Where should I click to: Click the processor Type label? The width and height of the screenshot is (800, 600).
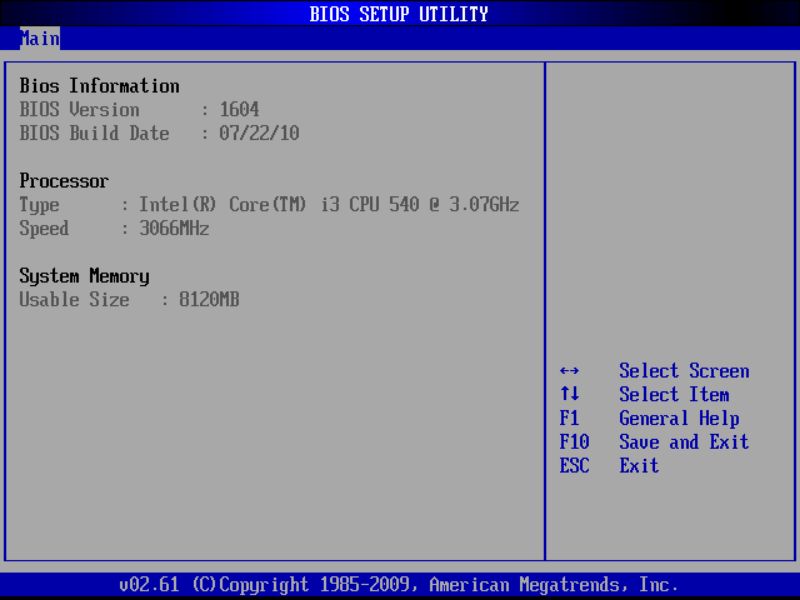click(x=39, y=205)
